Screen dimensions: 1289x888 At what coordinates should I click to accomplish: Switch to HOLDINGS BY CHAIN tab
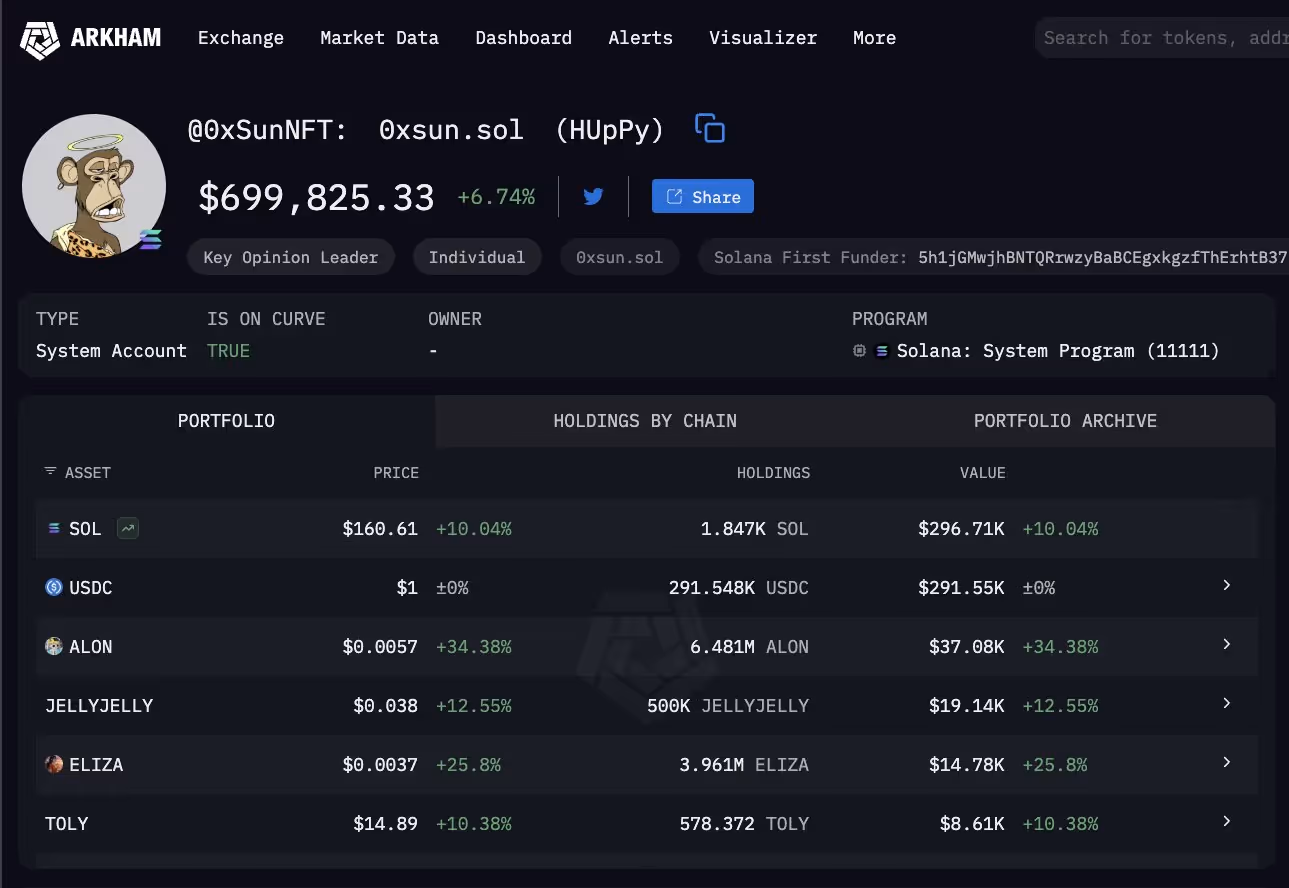click(x=645, y=421)
